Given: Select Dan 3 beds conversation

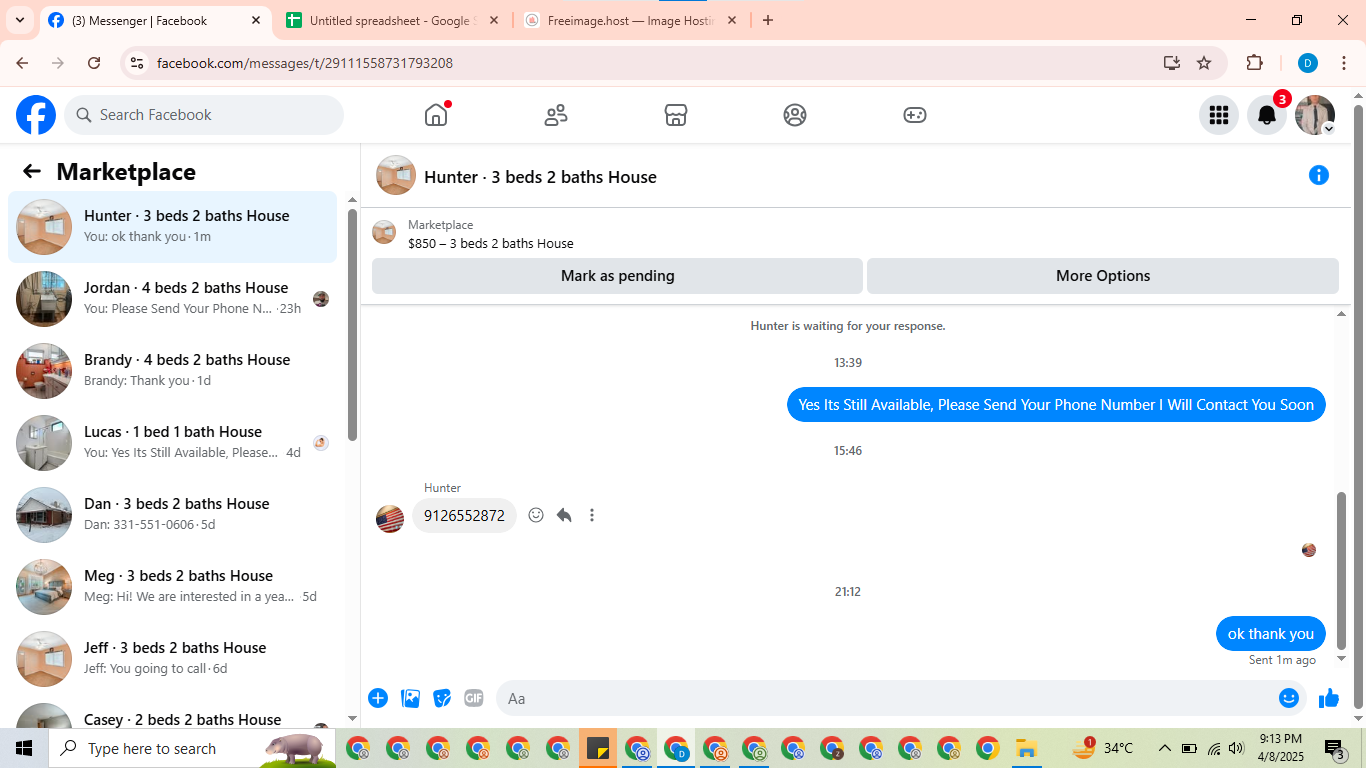Looking at the screenshot, I should 173,515.
